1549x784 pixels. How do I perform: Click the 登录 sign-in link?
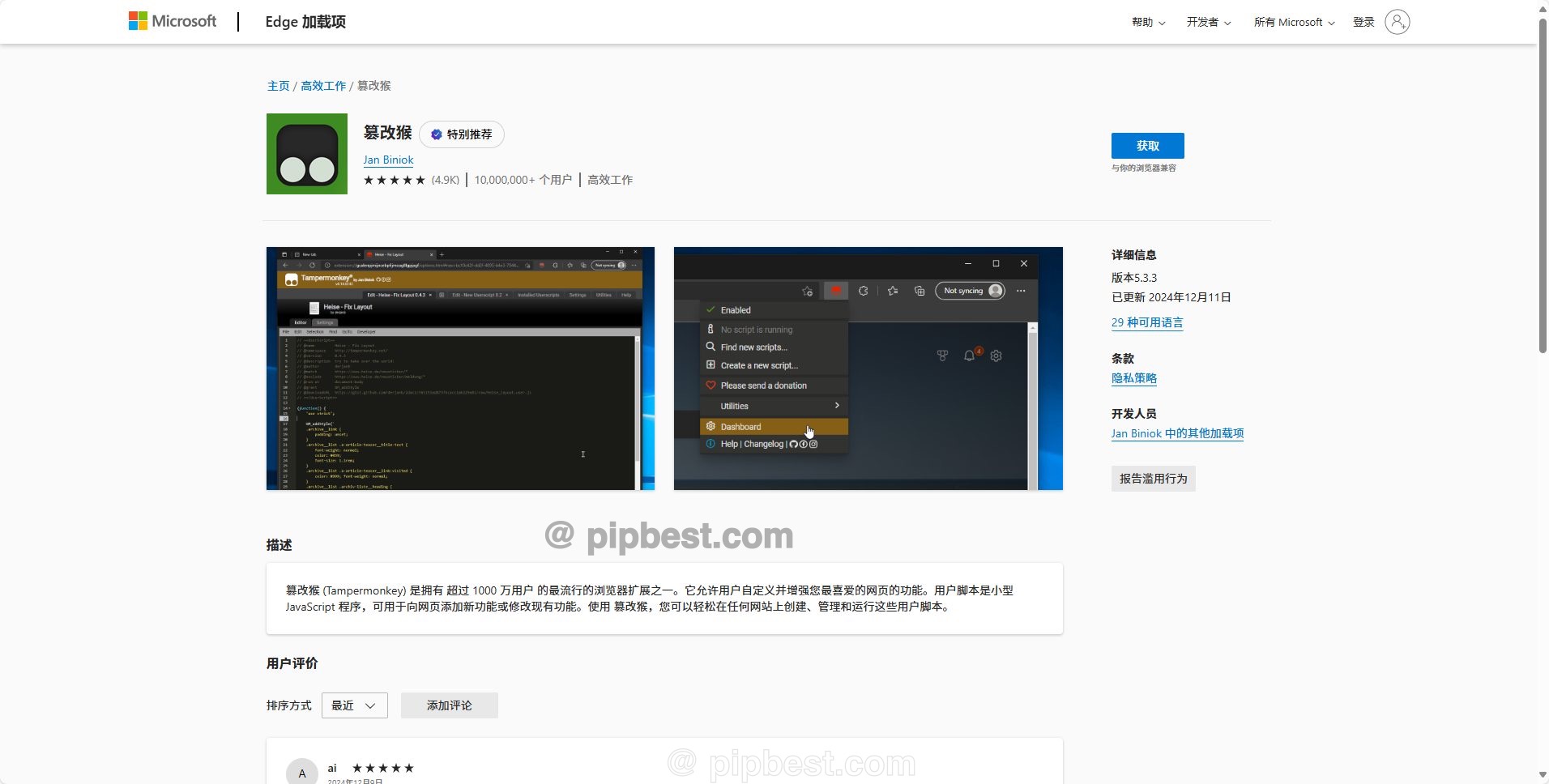[x=1363, y=22]
